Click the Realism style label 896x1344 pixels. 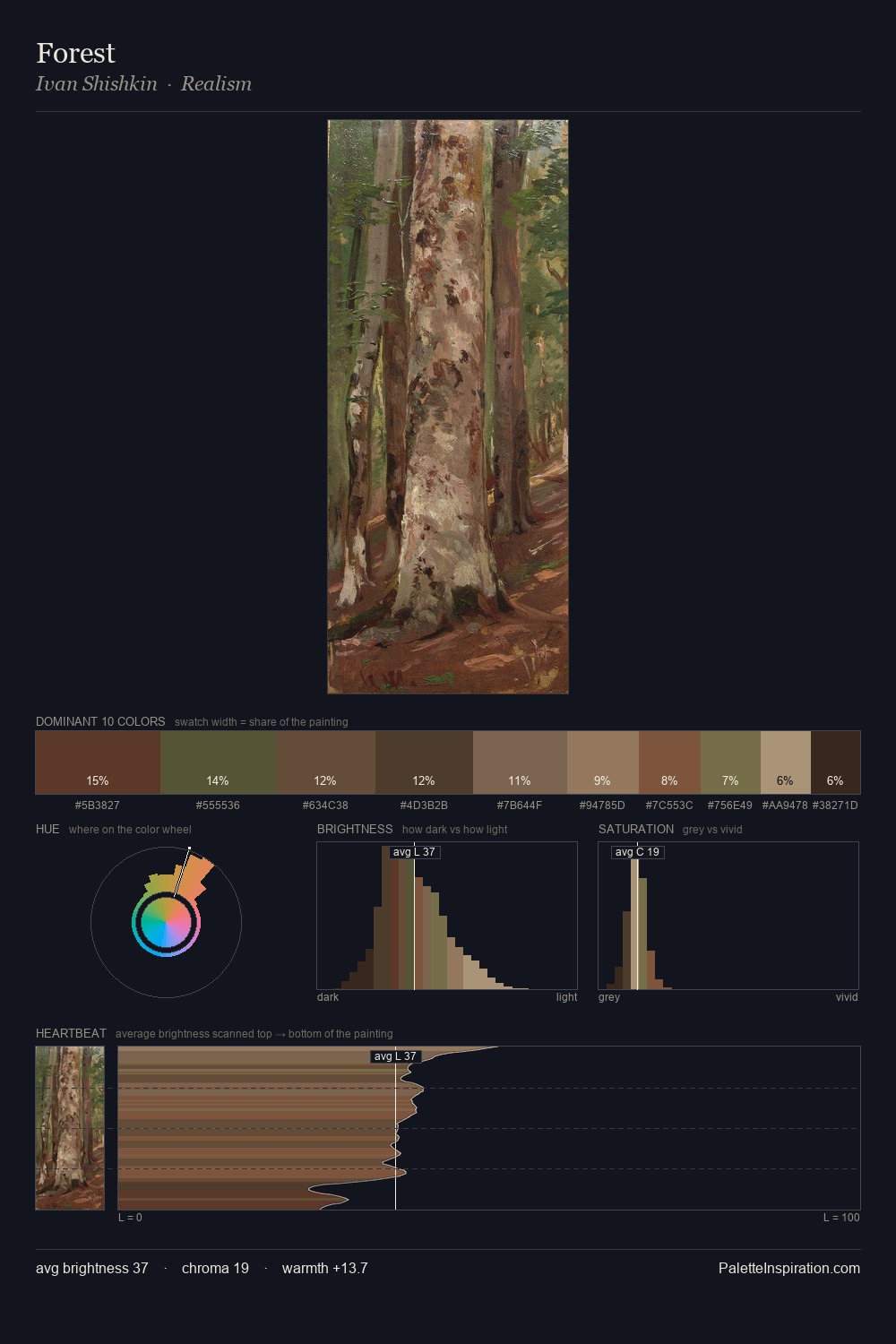tap(216, 83)
